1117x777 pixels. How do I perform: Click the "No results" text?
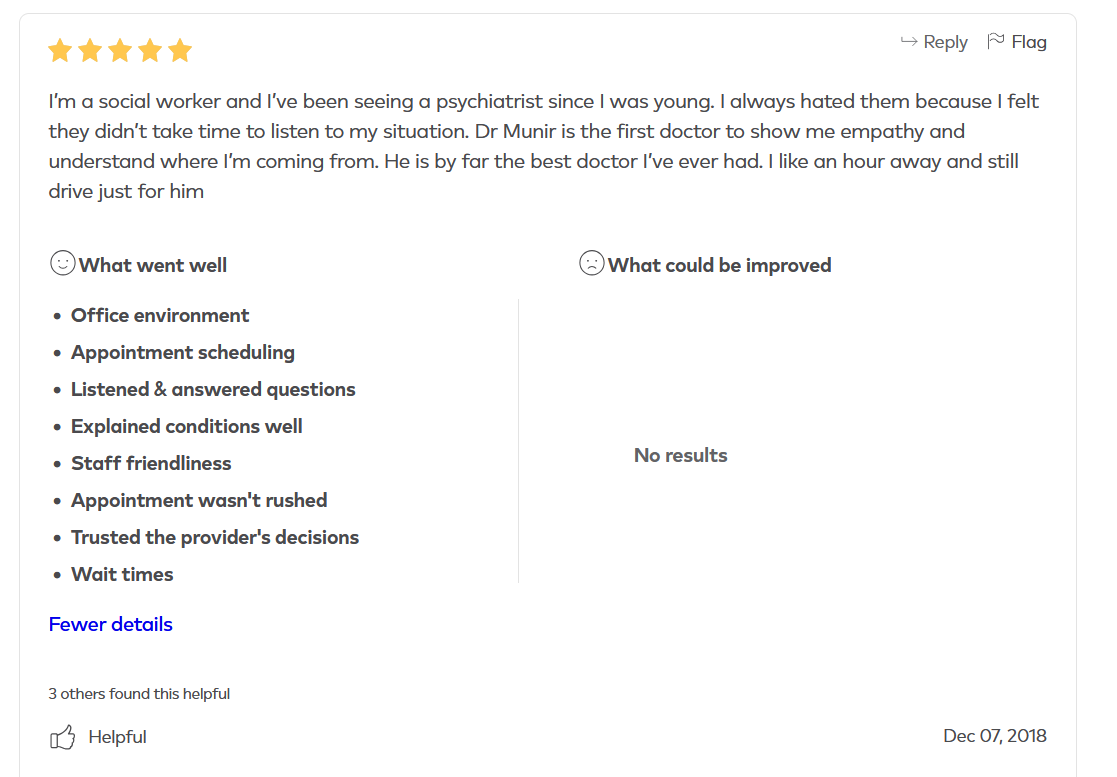point(680,455)
